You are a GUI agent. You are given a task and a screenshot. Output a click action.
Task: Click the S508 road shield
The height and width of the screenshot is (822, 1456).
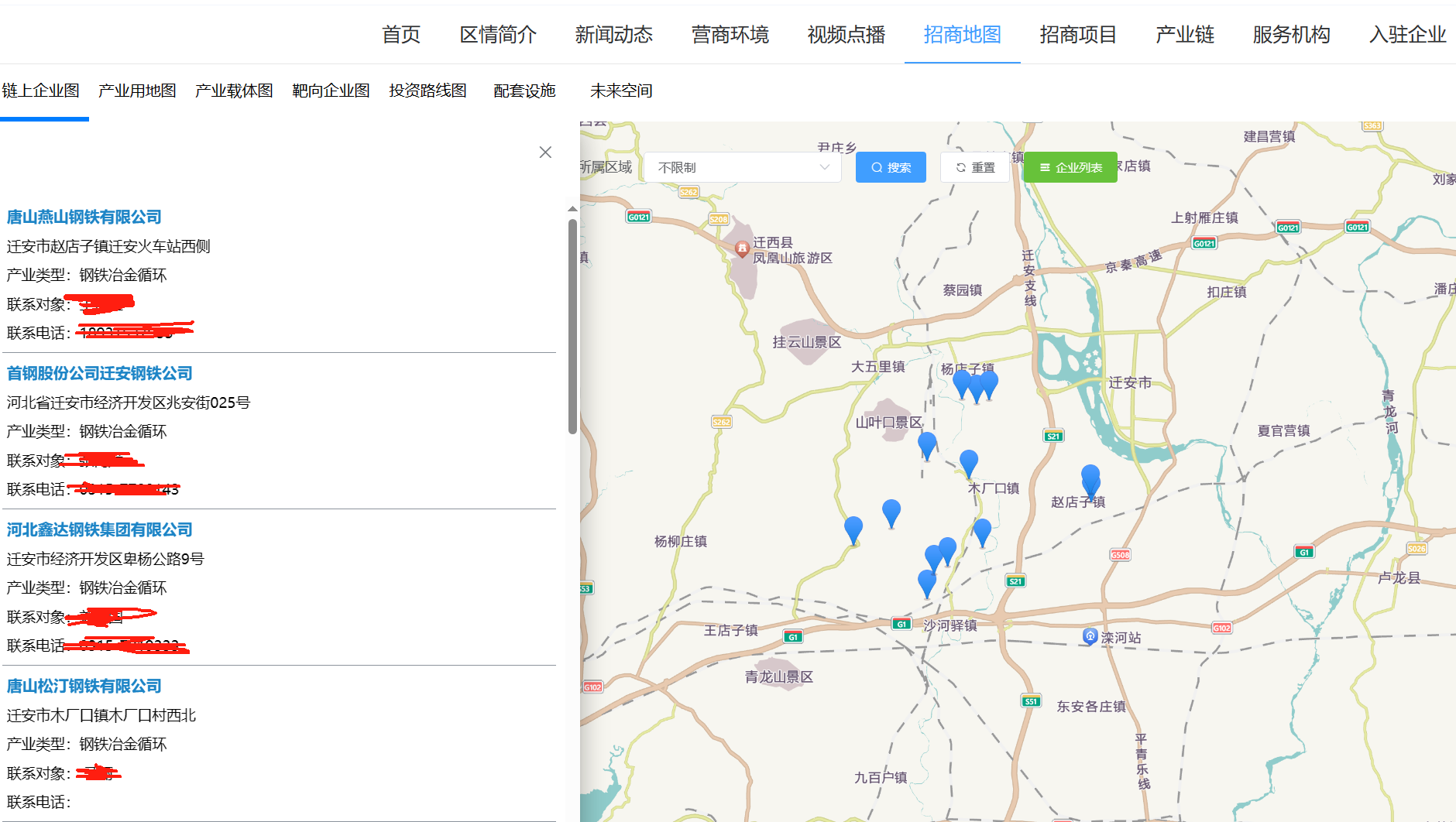pos(1120,554)
